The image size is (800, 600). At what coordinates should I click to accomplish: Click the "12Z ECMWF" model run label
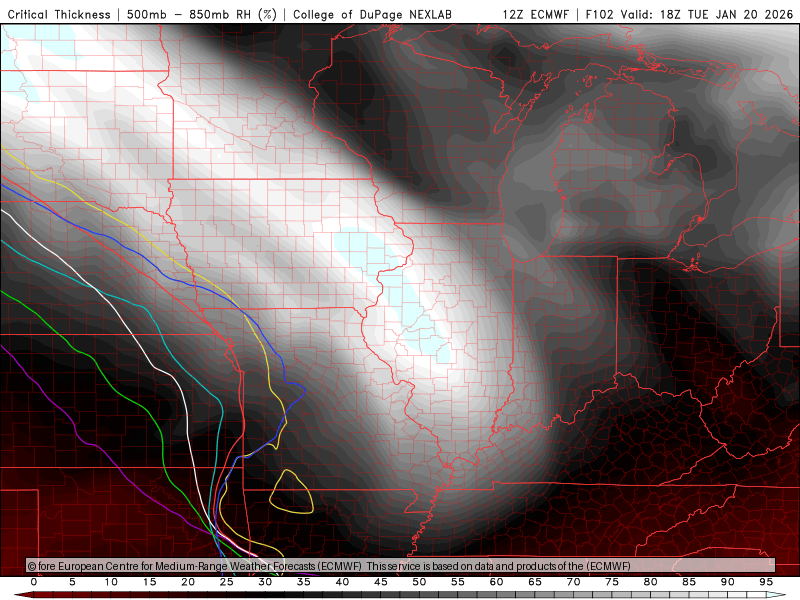tap(535, 14)
